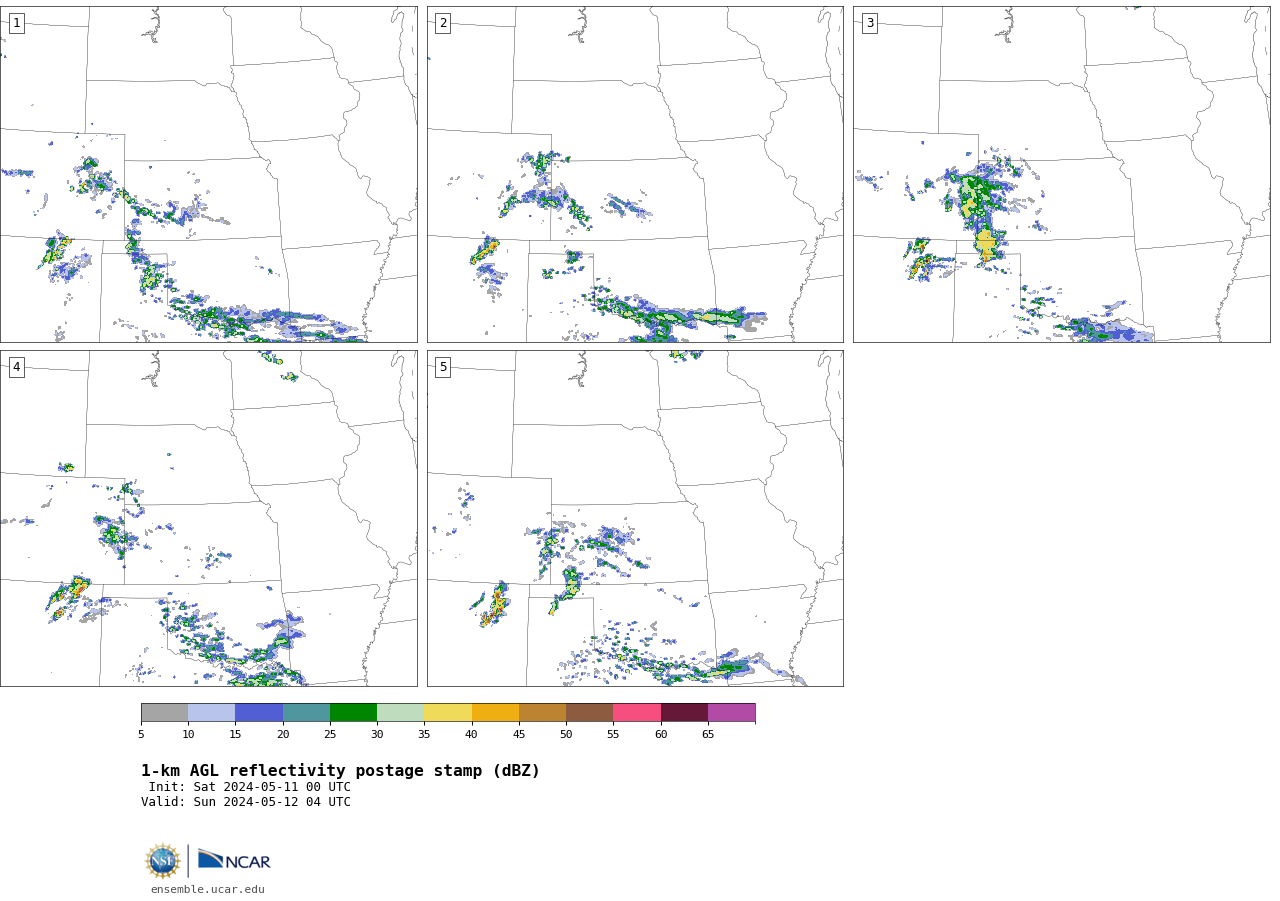This screenshot has width=1280, height=901.
Task: Click the 35 tick label on colorbar
Action: (x=424, y=735)
